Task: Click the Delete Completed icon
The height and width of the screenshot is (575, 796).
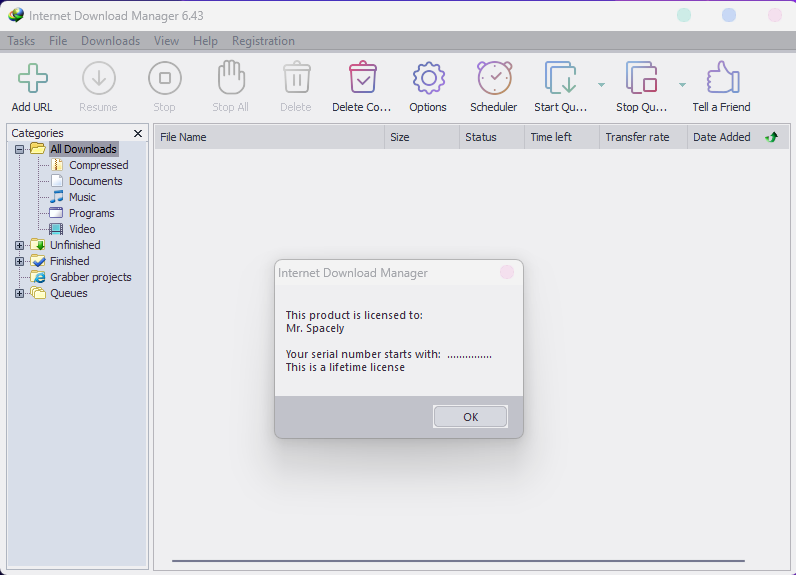Action: coord(362,77)
